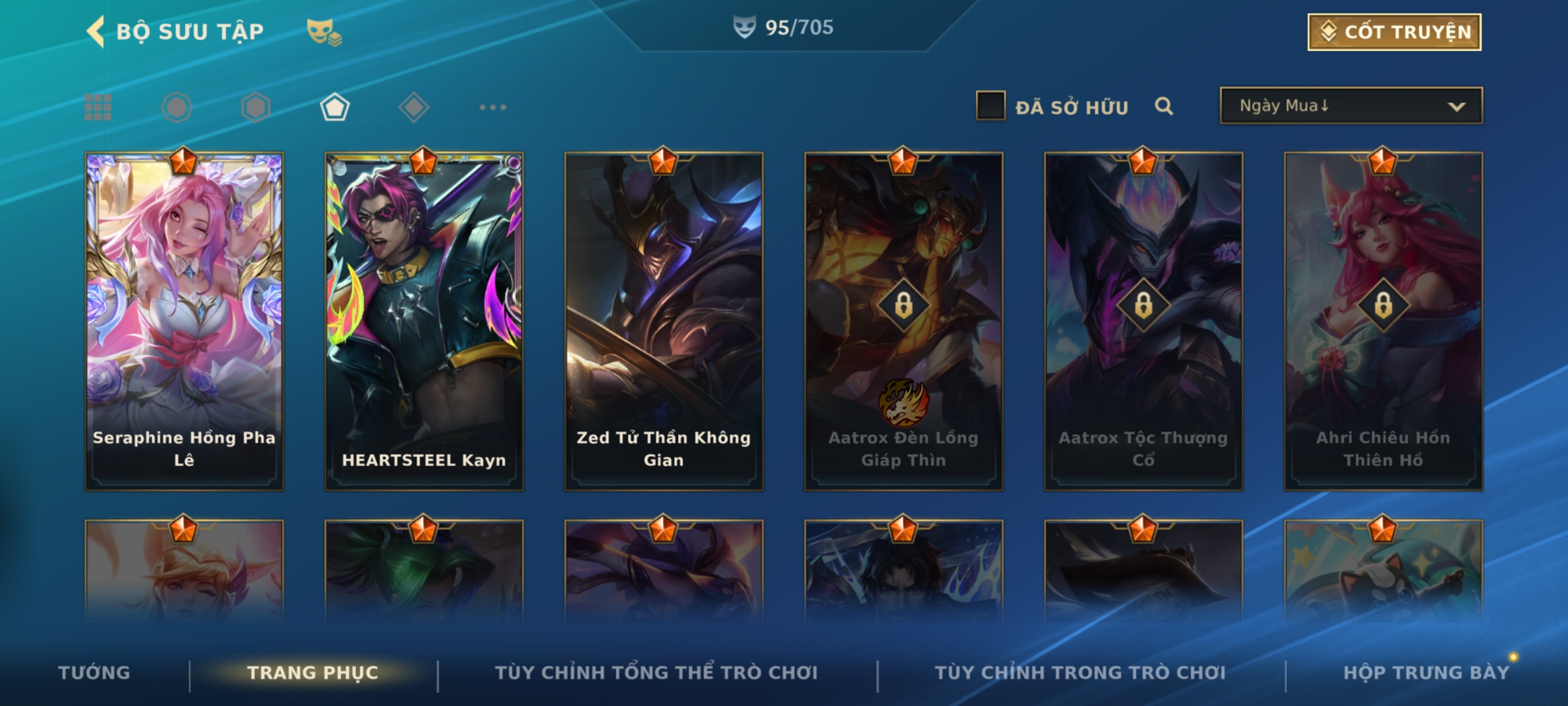Select the HEARTSTEEL Kayn skin card
The height and width of the screenshot is (706, 1568).
point(424,321)
